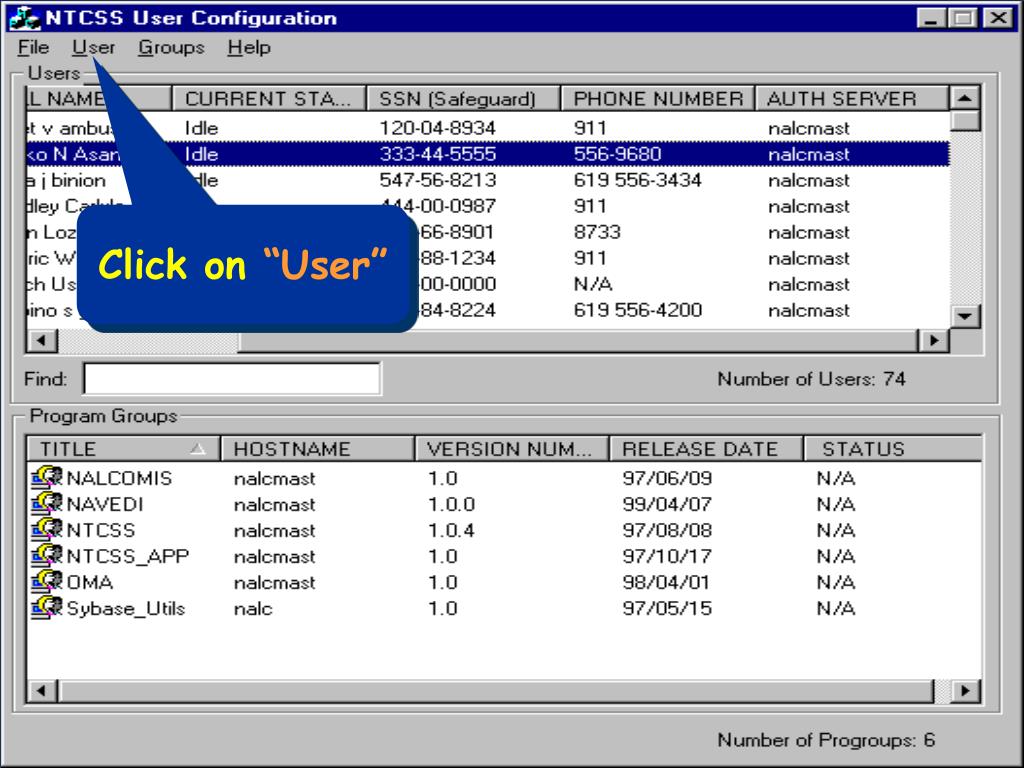This screenshot has height=768, width=1024.
Task: Click the NTCSS program group icon
Action: click(x=47, y=531)
